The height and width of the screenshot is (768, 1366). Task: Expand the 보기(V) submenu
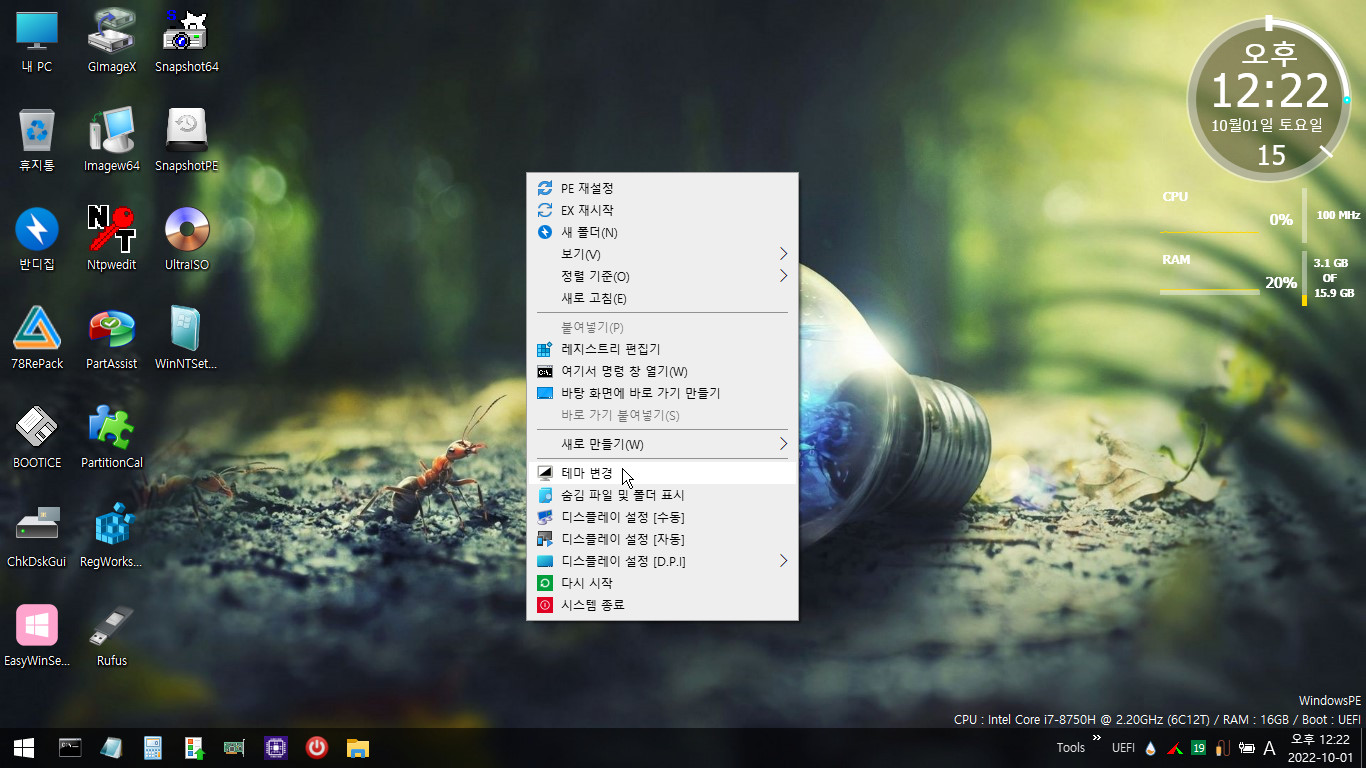662,254
